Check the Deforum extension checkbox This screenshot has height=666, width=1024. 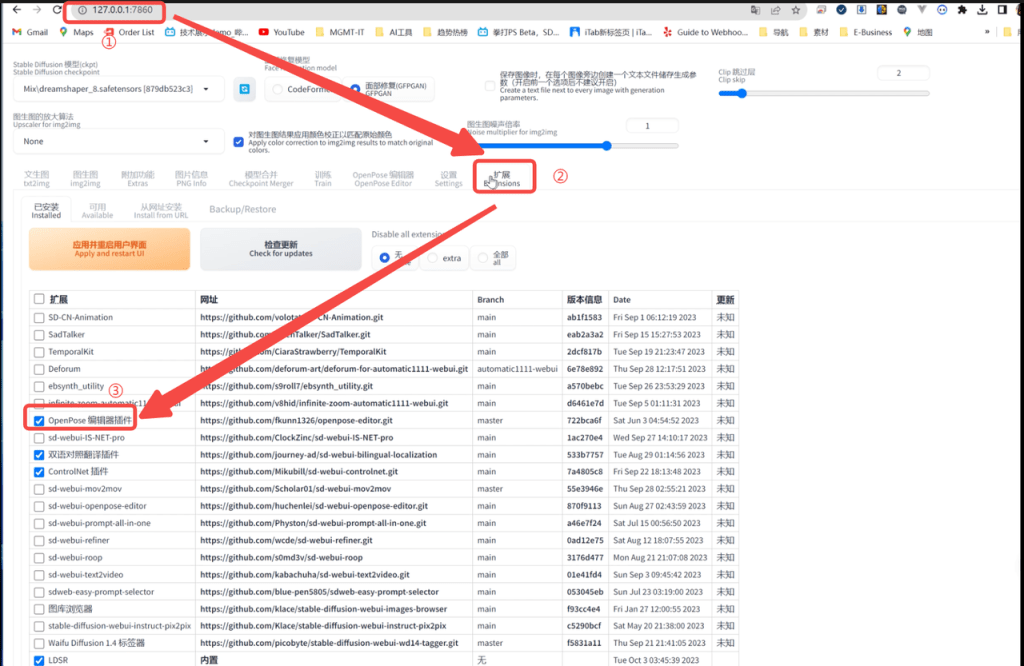click(x=39, y=369)
